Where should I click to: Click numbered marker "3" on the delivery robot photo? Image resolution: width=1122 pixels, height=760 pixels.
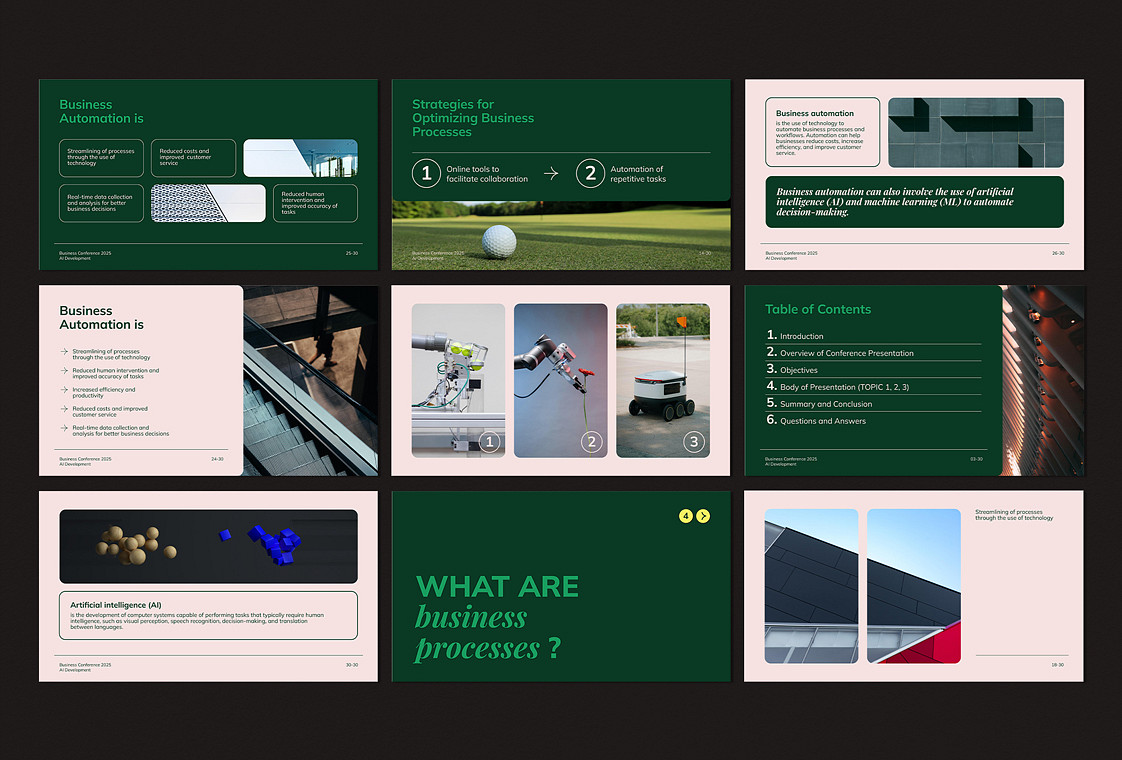point(694,441)
